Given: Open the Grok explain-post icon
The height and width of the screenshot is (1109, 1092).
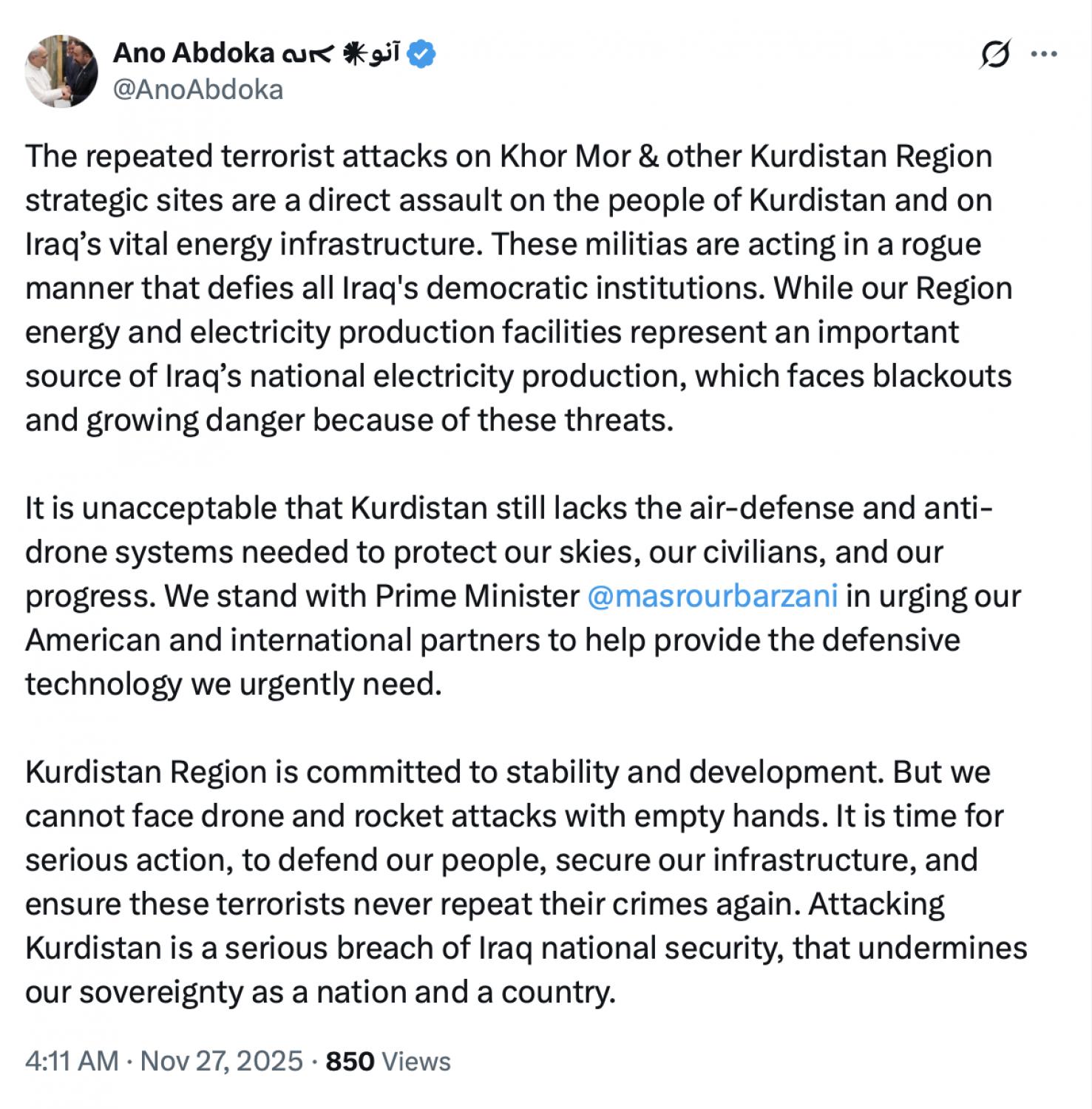Looking at the screenshot, I should point(994,54).
